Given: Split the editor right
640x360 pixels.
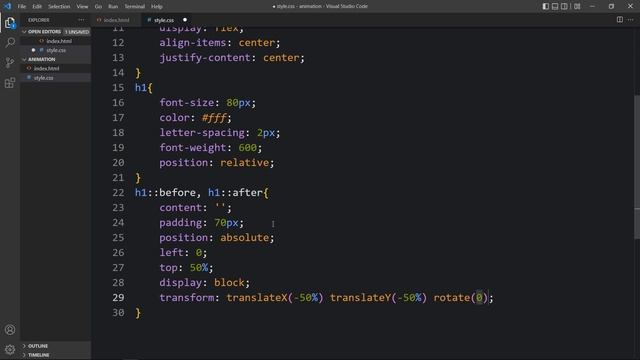Looking at the screenshot, I should (620, 20).
